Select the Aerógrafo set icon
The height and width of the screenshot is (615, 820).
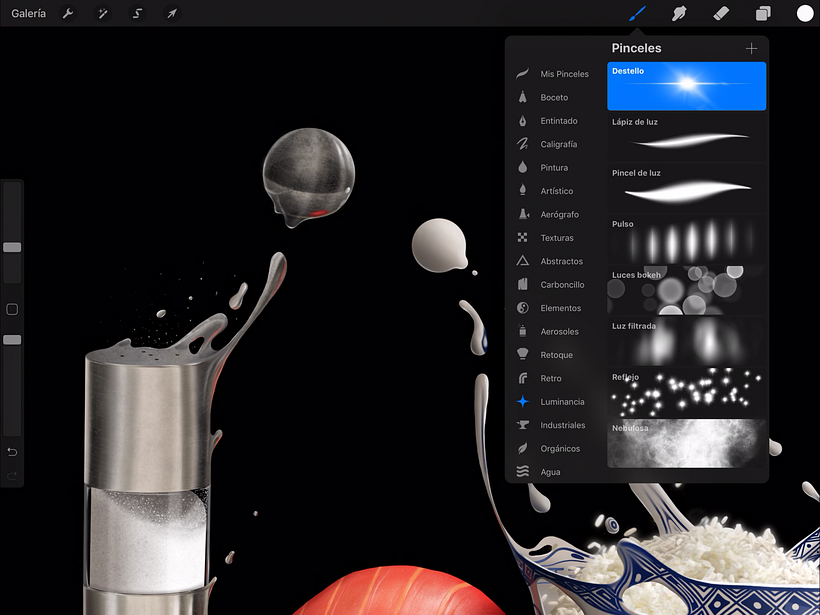point(522,214)
